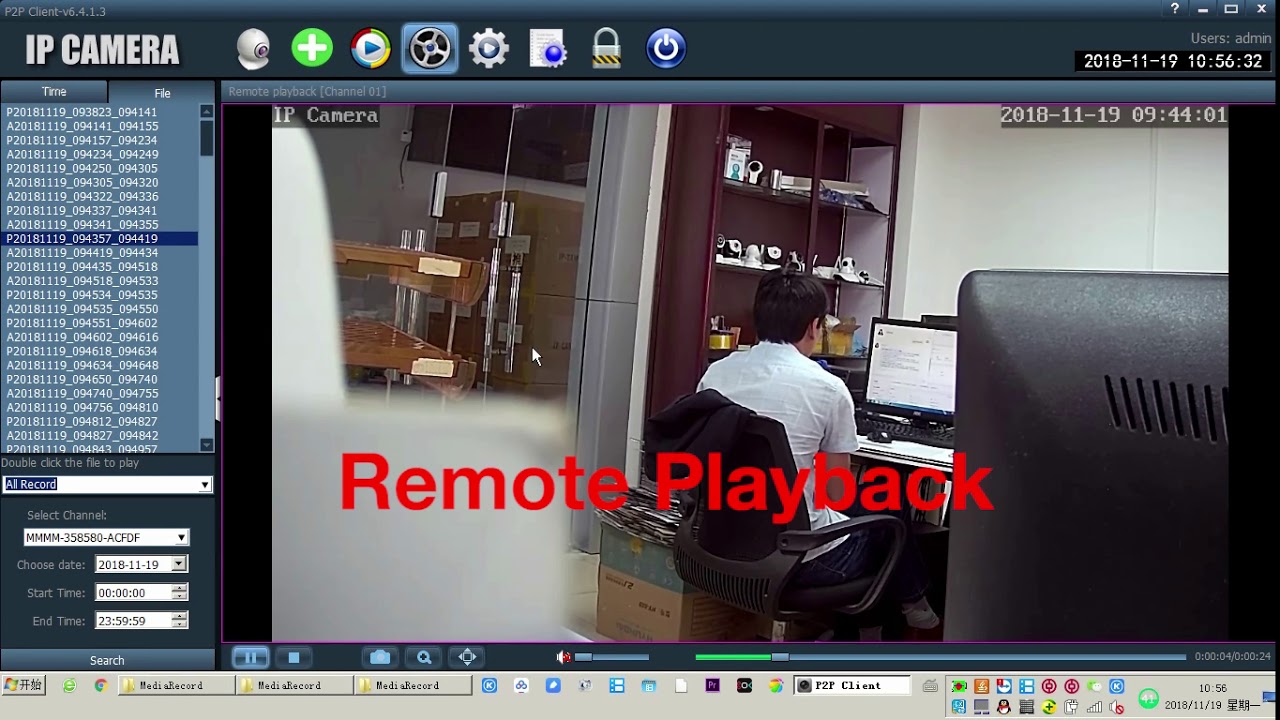
Task: Open Premiere Pro icon in taskbar
Action: 712,685
